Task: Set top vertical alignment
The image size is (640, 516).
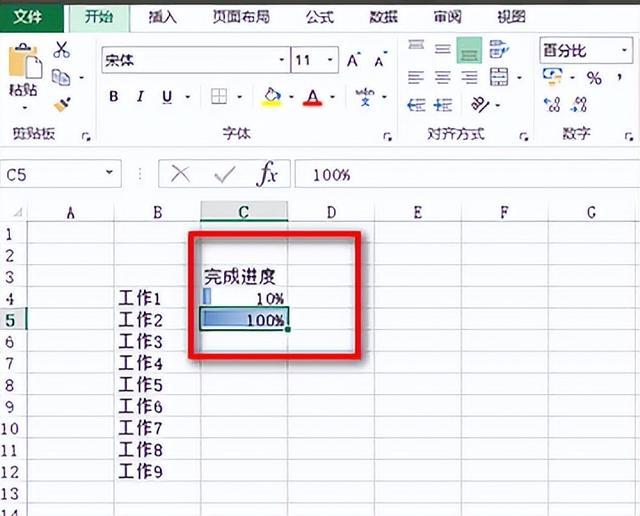Action: (416, 46)
